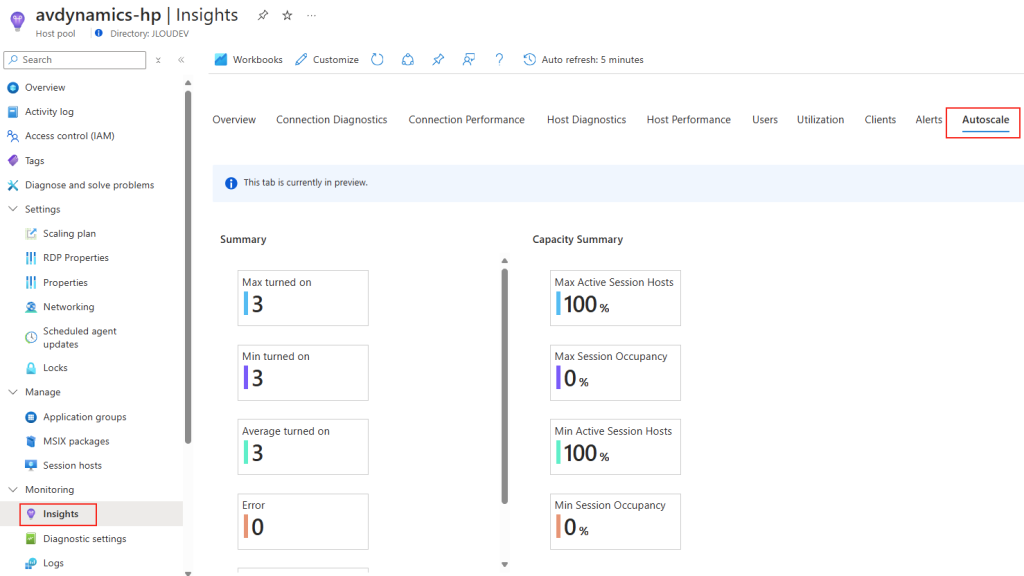The height and width of the screenshot is (576, 1024).
Task: Click info icon next to Directory: JLOUDEV
Action: click(99, 33)
